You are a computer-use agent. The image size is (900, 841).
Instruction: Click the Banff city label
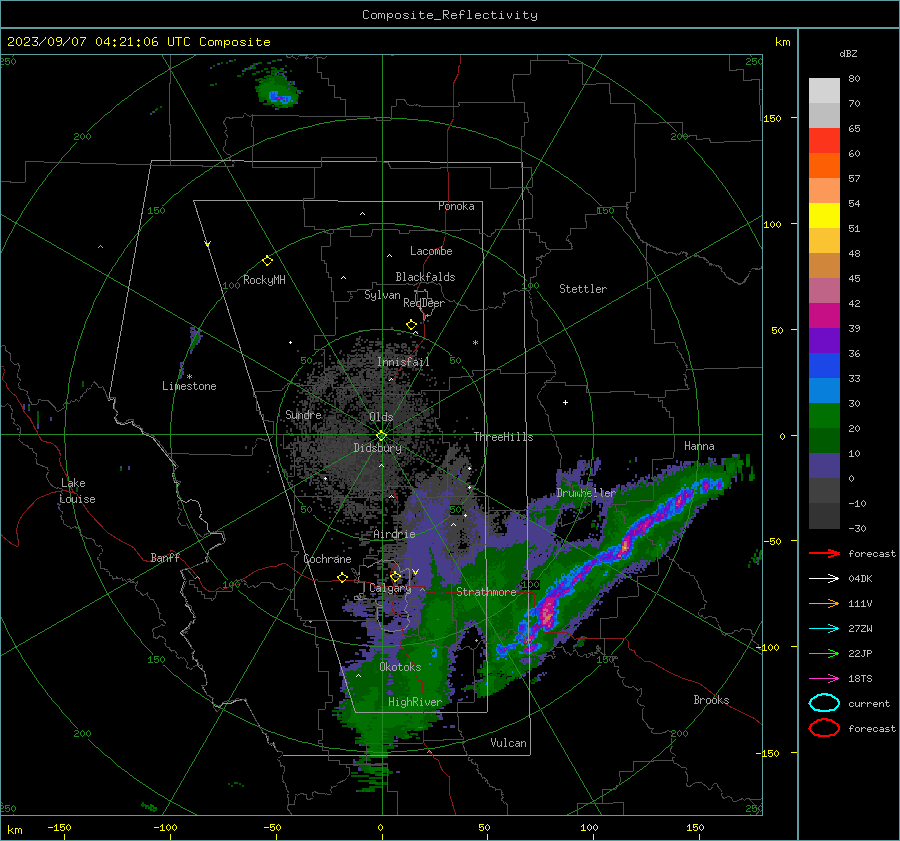pyautogui.click(x=165, y=558)
